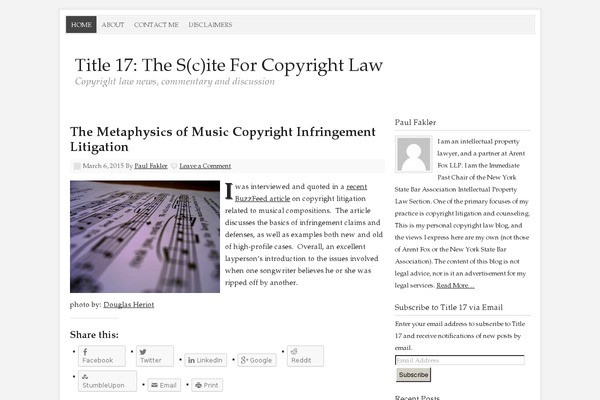The width and height of the screenshot is (600, 400).
Task: Click the calendar icon beside March 6, 2015
Action: click(77, 166)
